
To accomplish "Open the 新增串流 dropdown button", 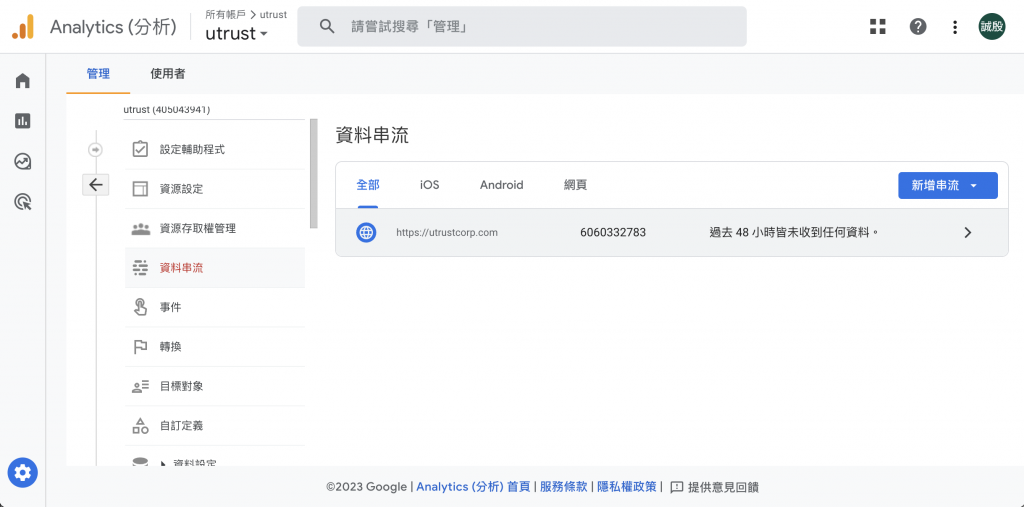I will 948,186.
